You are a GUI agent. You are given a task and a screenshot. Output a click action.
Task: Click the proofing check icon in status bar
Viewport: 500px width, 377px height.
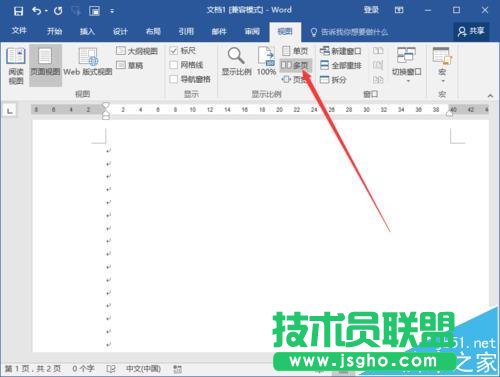click(111, 369)
